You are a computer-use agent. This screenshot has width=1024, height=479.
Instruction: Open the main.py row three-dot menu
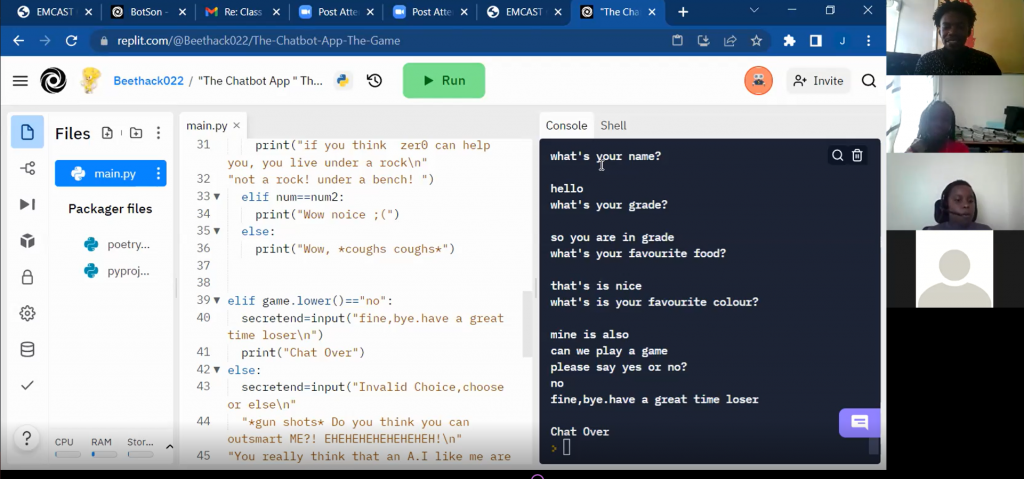(158, 173)
